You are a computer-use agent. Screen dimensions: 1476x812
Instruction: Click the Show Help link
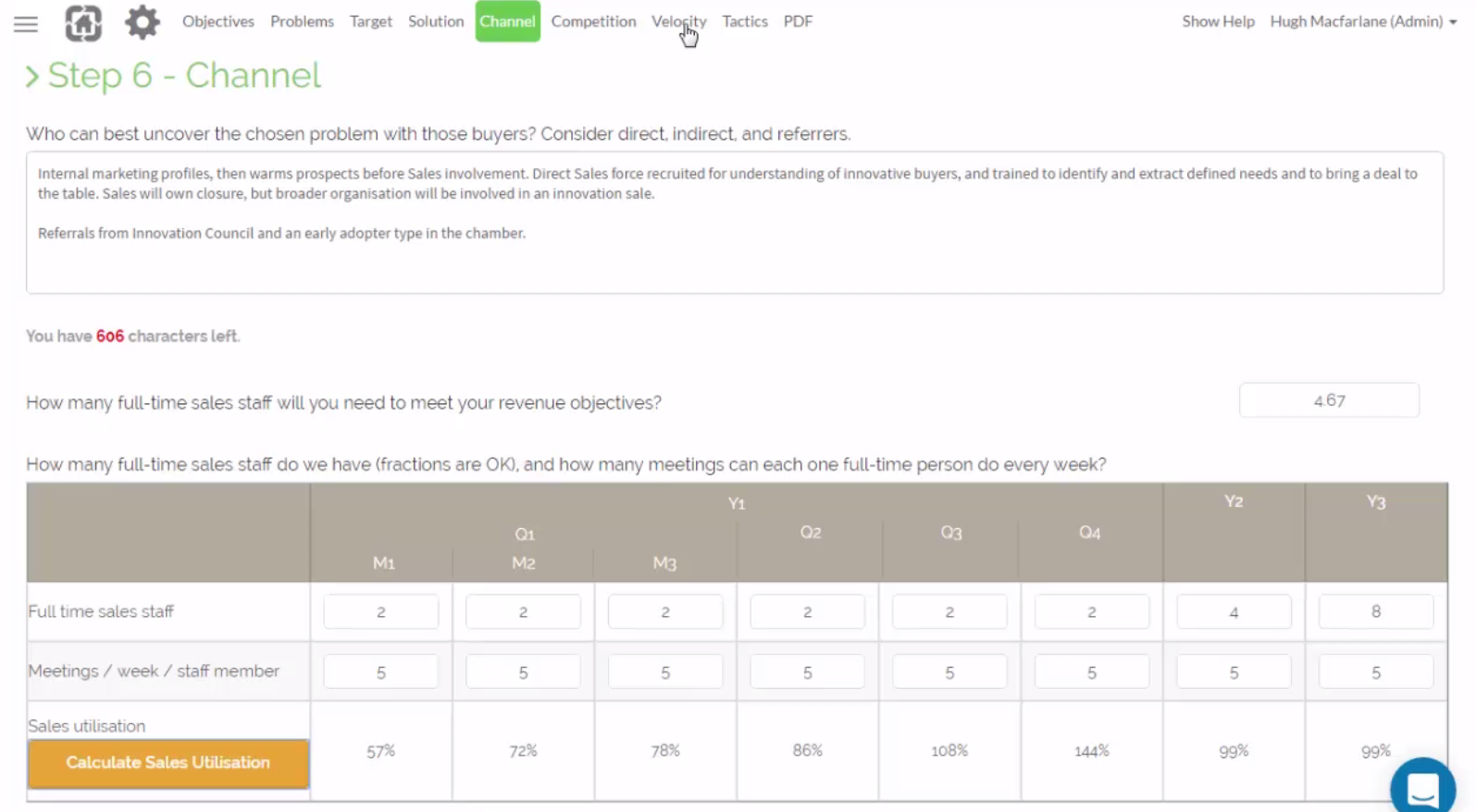click(x=1217, y=21)
